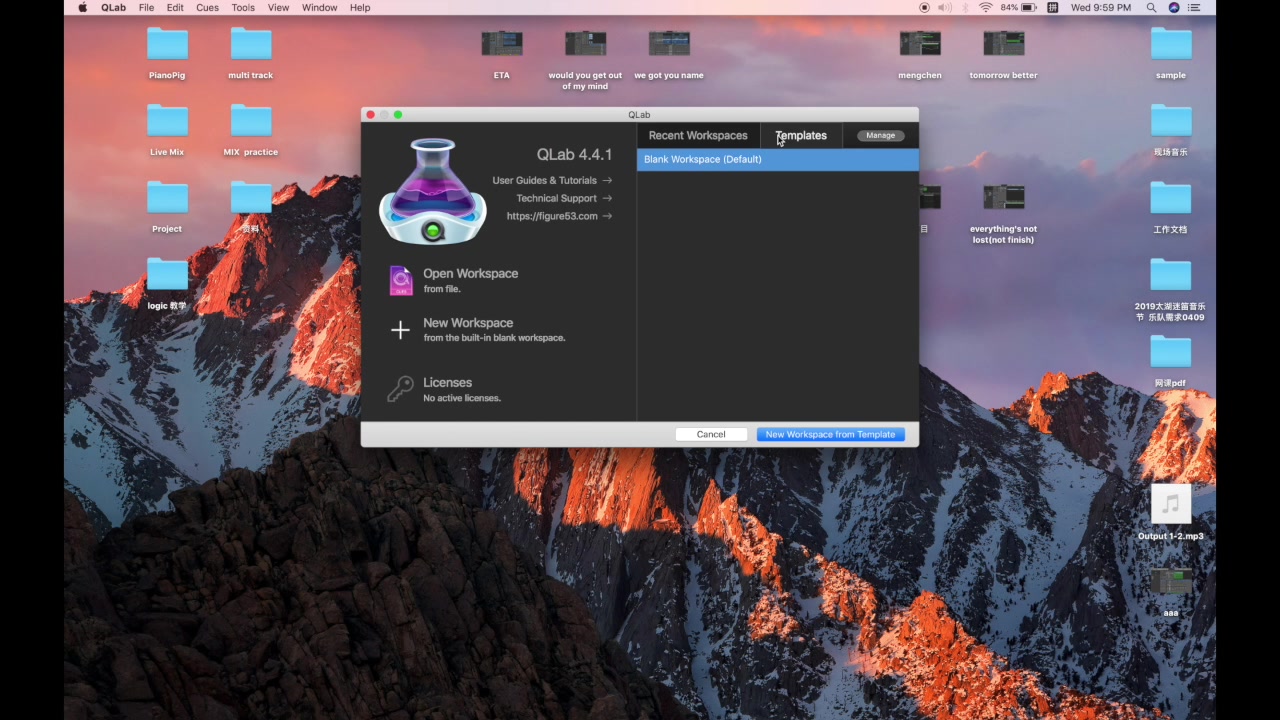1280x720 pixels.
Task: Open the QLab application menu
Action: click(113, 8)
